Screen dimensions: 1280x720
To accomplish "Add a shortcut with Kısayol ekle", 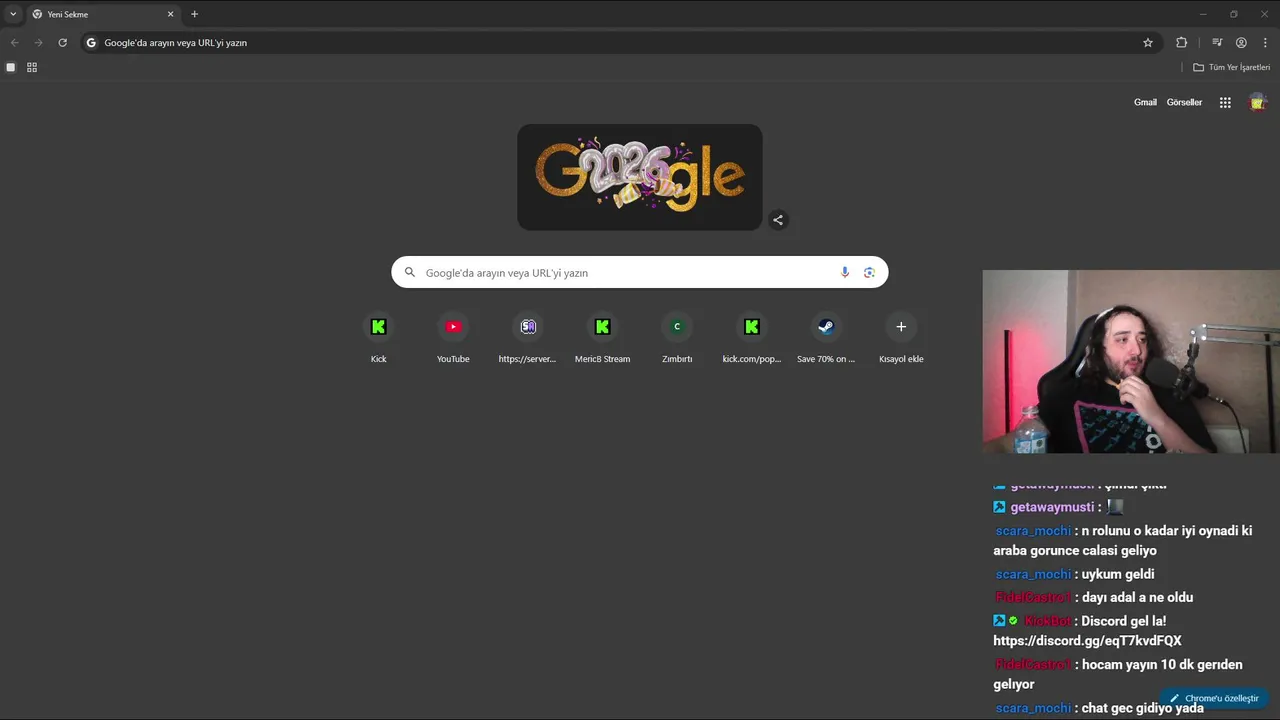I will point(901,337).
